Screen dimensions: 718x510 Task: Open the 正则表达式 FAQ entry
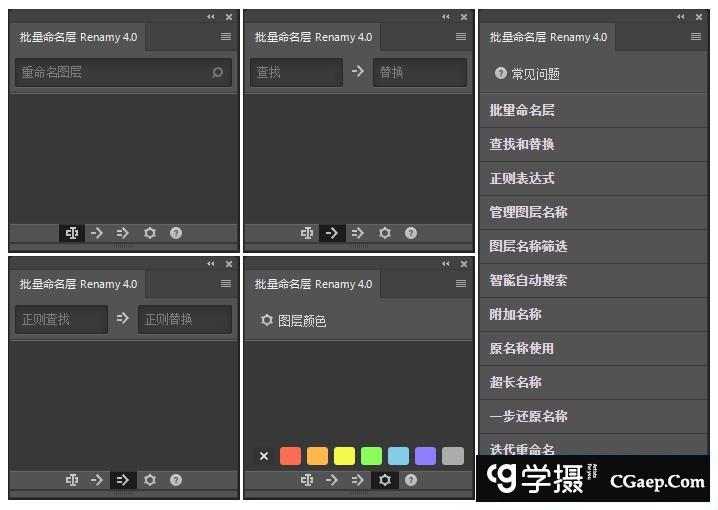coord(593,178)
